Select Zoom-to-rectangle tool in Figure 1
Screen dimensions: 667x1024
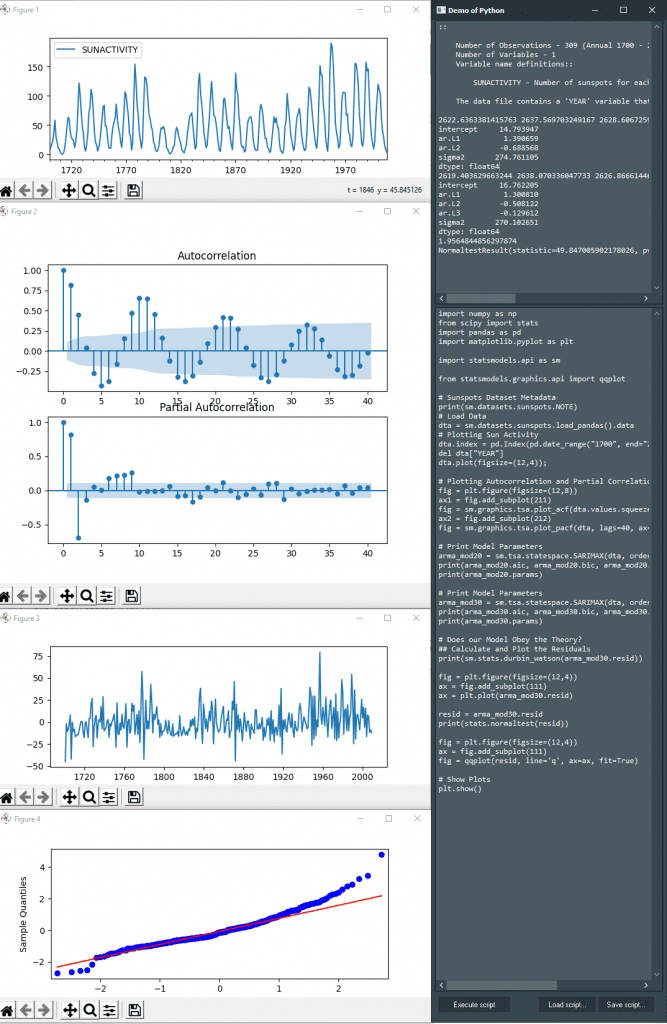click(88, 191)
